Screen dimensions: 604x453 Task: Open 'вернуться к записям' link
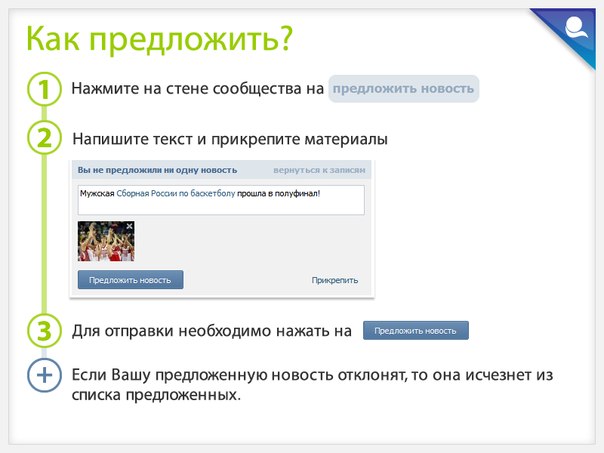pyautogui.click(x=319, y=170)
